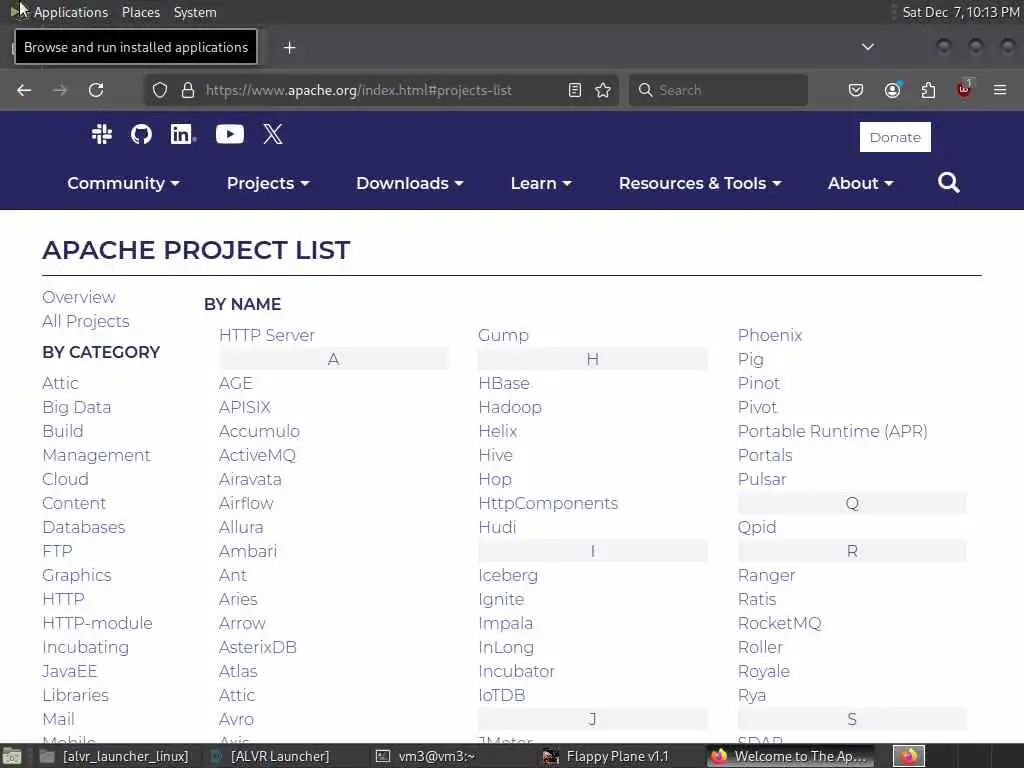Image resolution: width=1024 pixels, height=768 pixels.
Task: Open the Databases category link
Action: coord(84,528)
